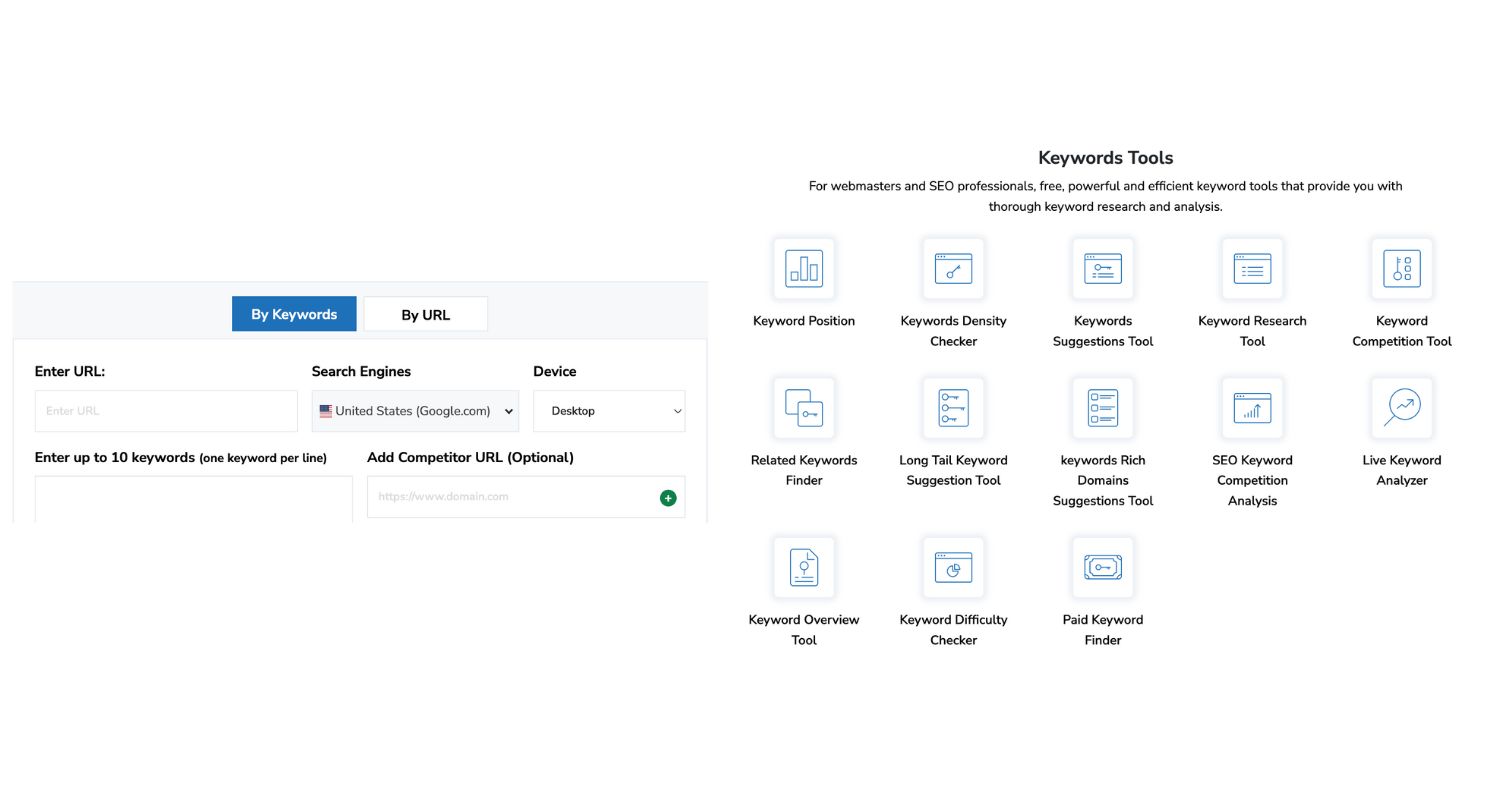Select the By Keywords tab
The width and height of the screenshot is (1500, 800).
point(294,315)
